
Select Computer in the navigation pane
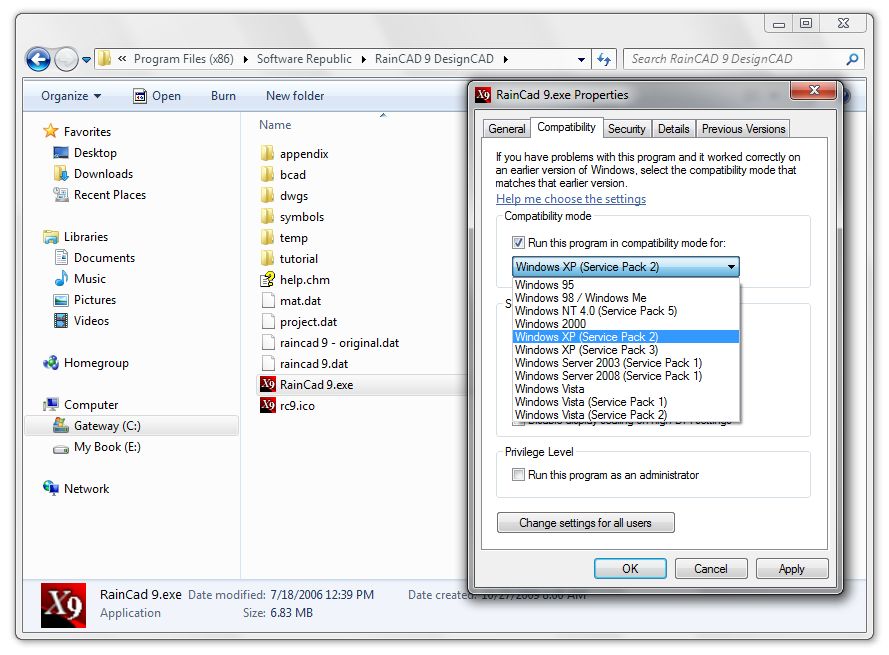[91, 404]
